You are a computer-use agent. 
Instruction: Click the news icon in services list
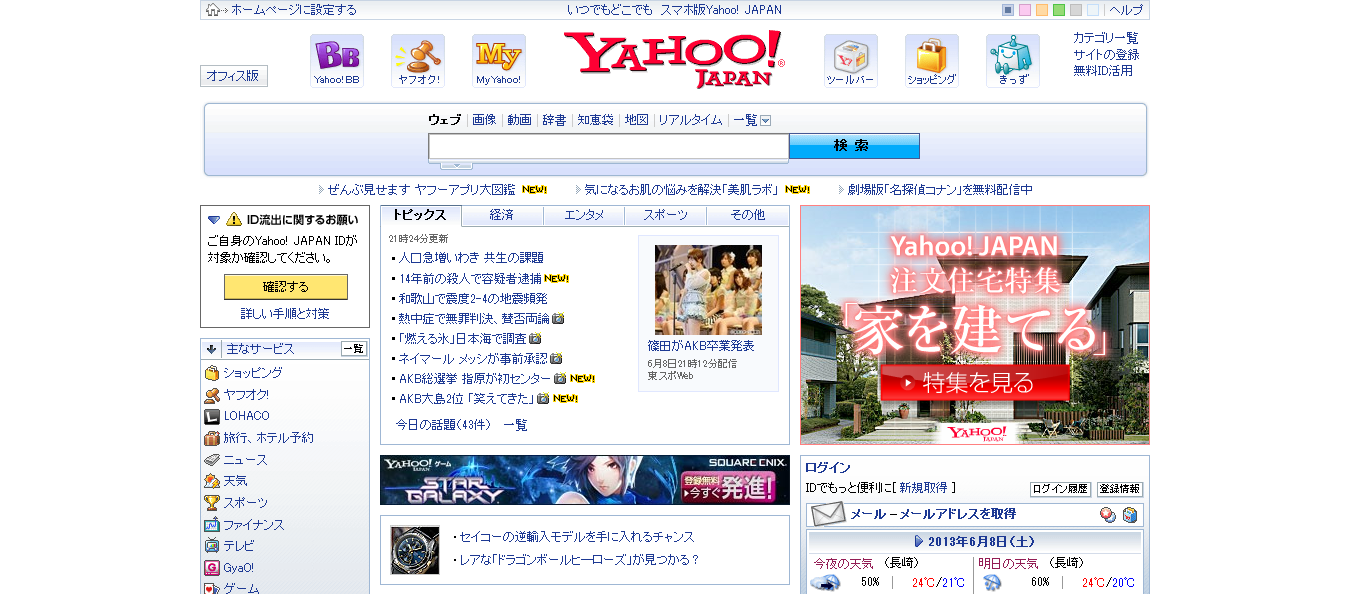212,460
